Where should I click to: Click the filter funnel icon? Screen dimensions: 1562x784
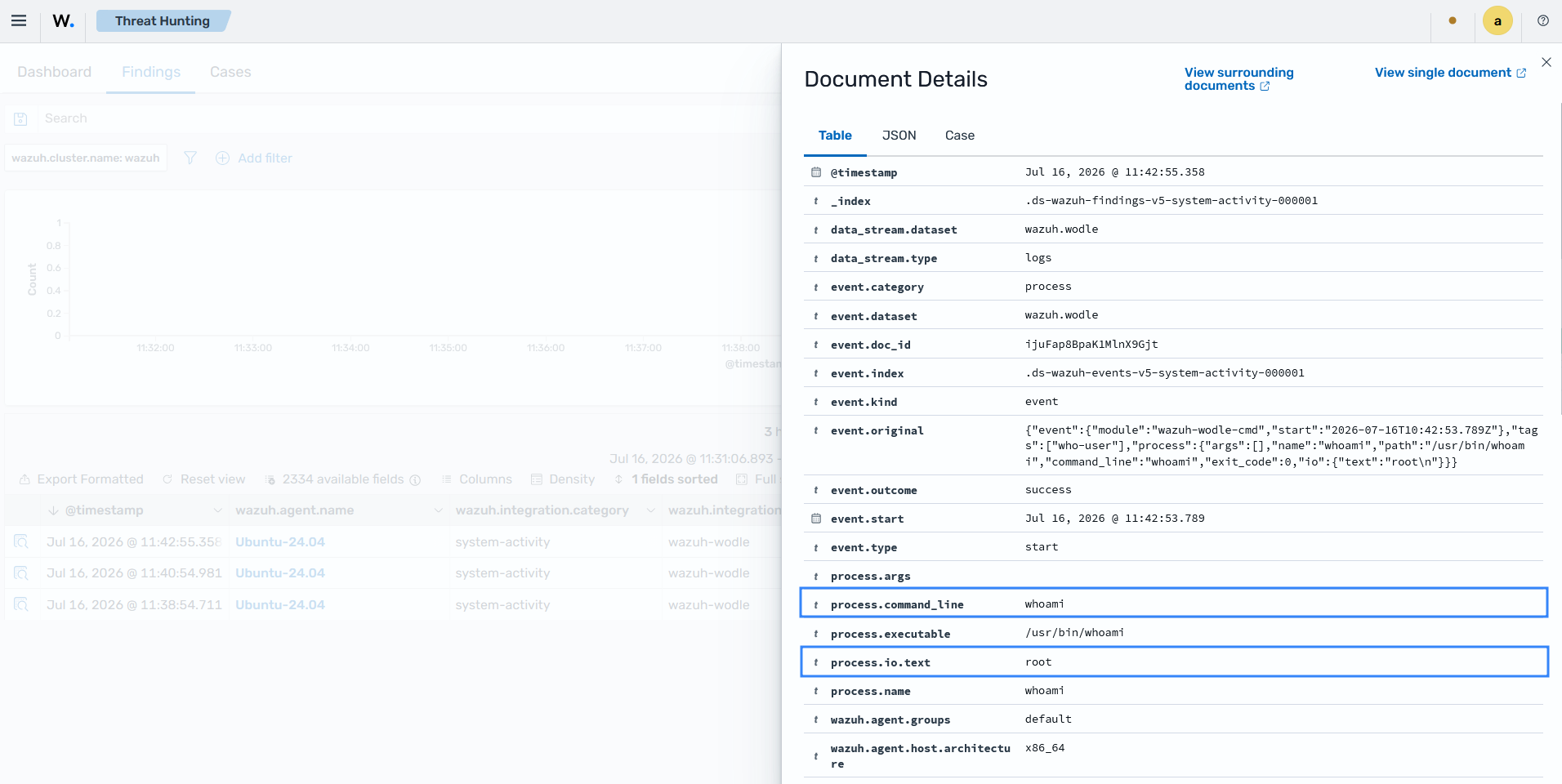point(190,158)
